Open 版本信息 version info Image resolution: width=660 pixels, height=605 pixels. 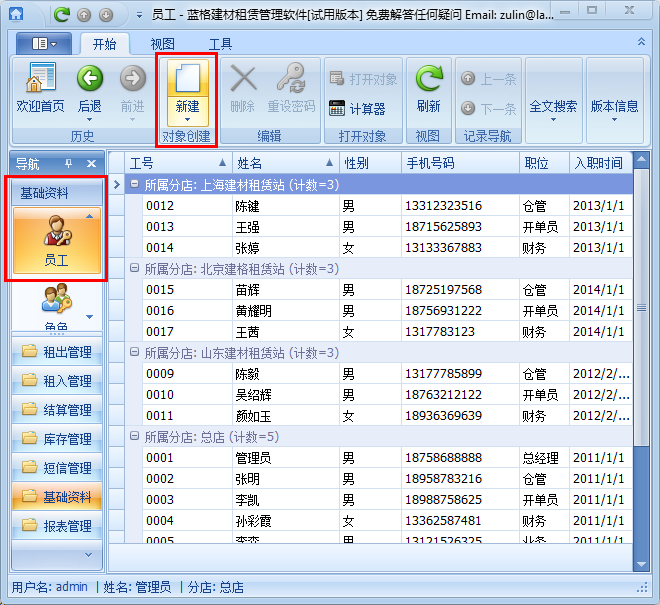point(614,105)
